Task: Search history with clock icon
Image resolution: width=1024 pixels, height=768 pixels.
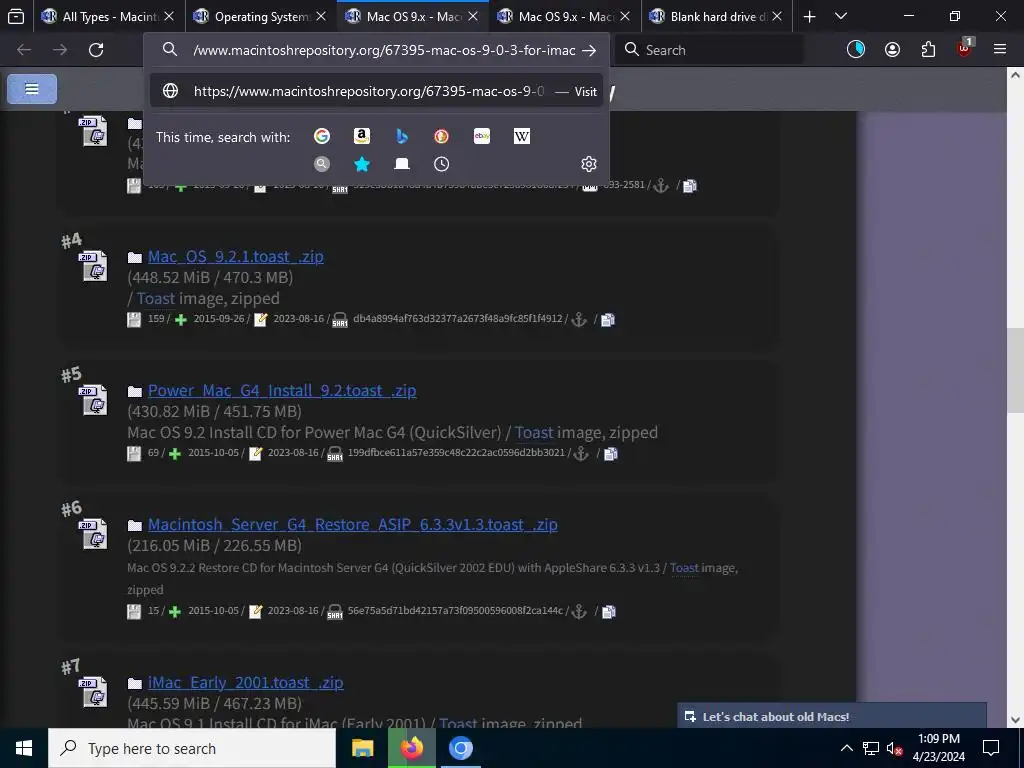Action: 441,164
